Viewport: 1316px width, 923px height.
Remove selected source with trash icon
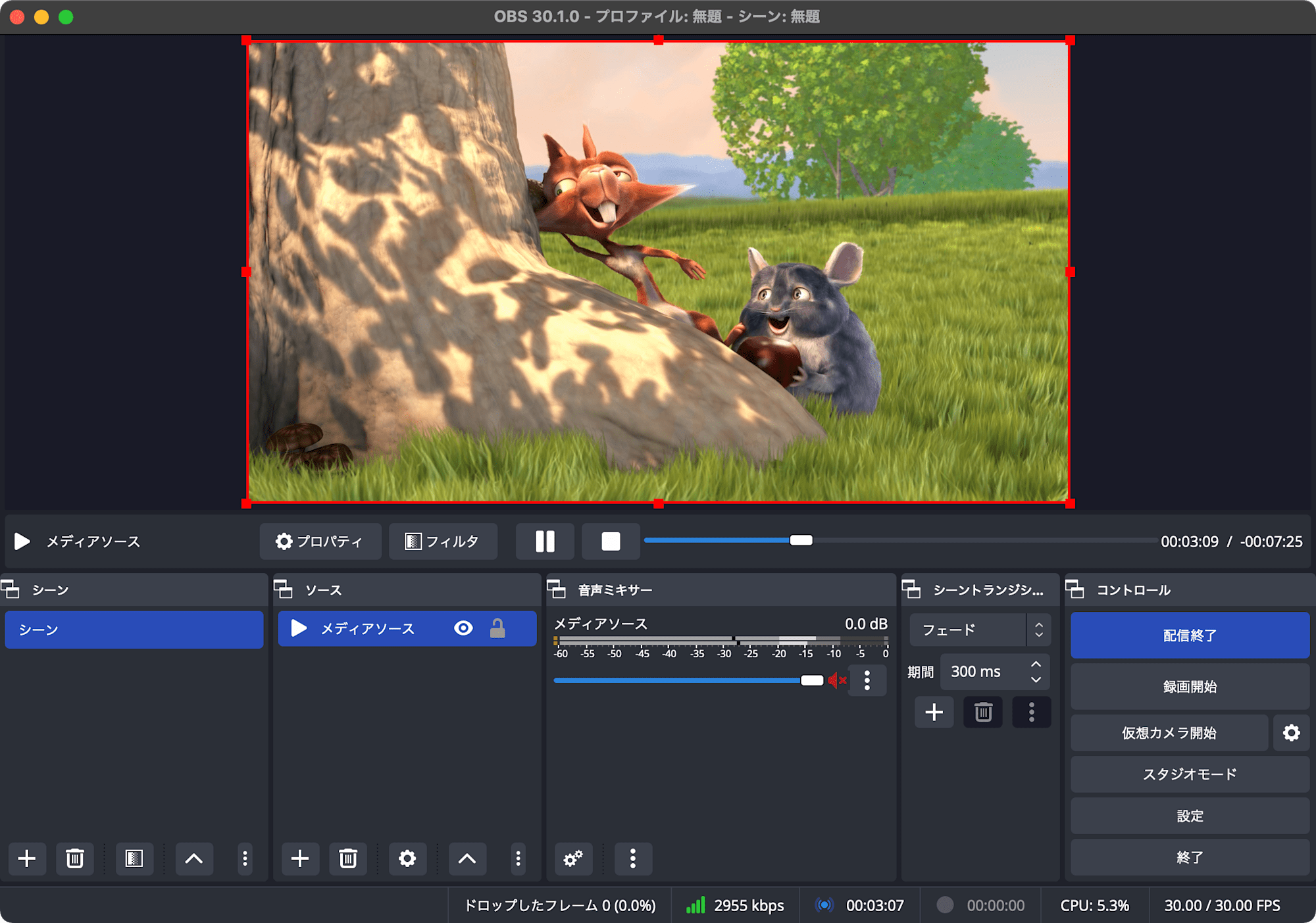348,858
